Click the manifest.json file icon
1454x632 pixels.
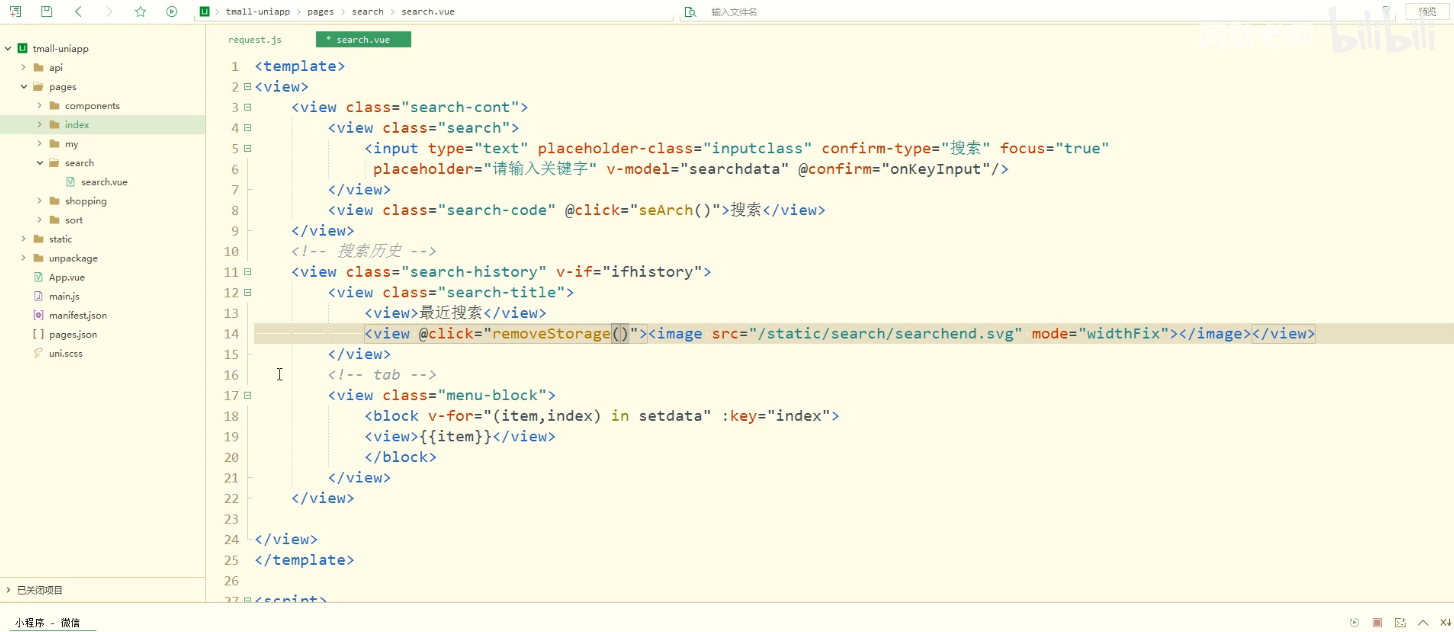coord(39,315)
